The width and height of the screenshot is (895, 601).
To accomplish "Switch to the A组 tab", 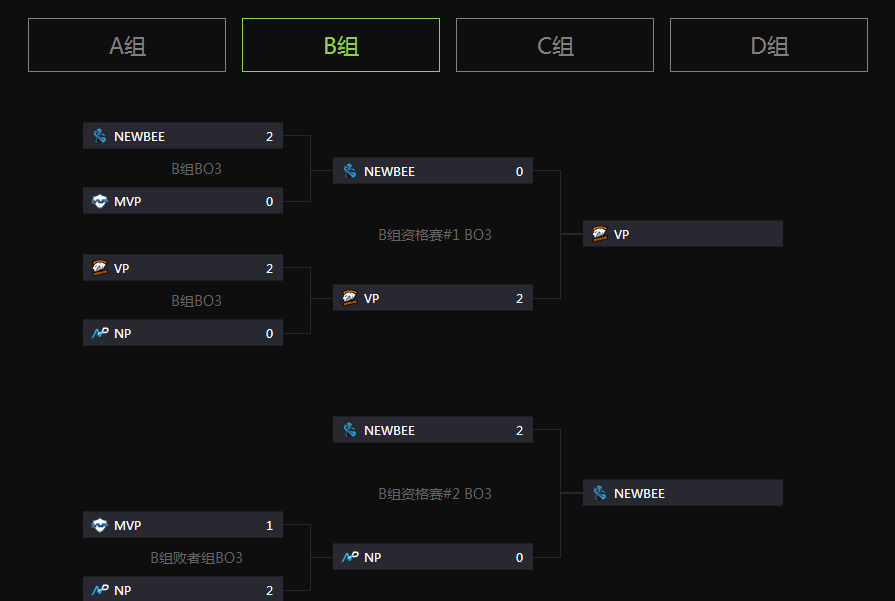I will [127, 45].
